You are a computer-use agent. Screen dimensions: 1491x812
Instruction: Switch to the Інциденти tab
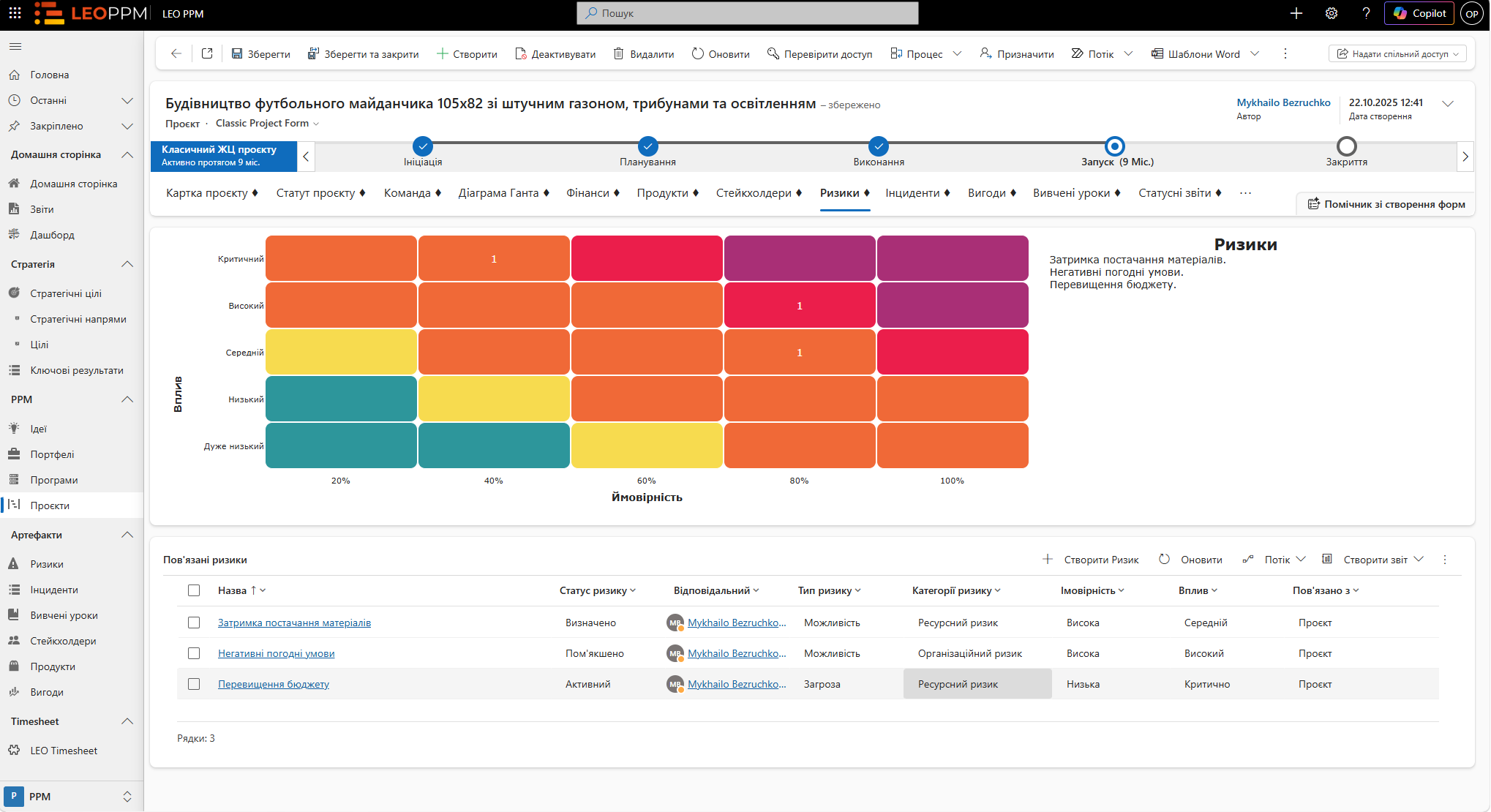click(917, 193)
